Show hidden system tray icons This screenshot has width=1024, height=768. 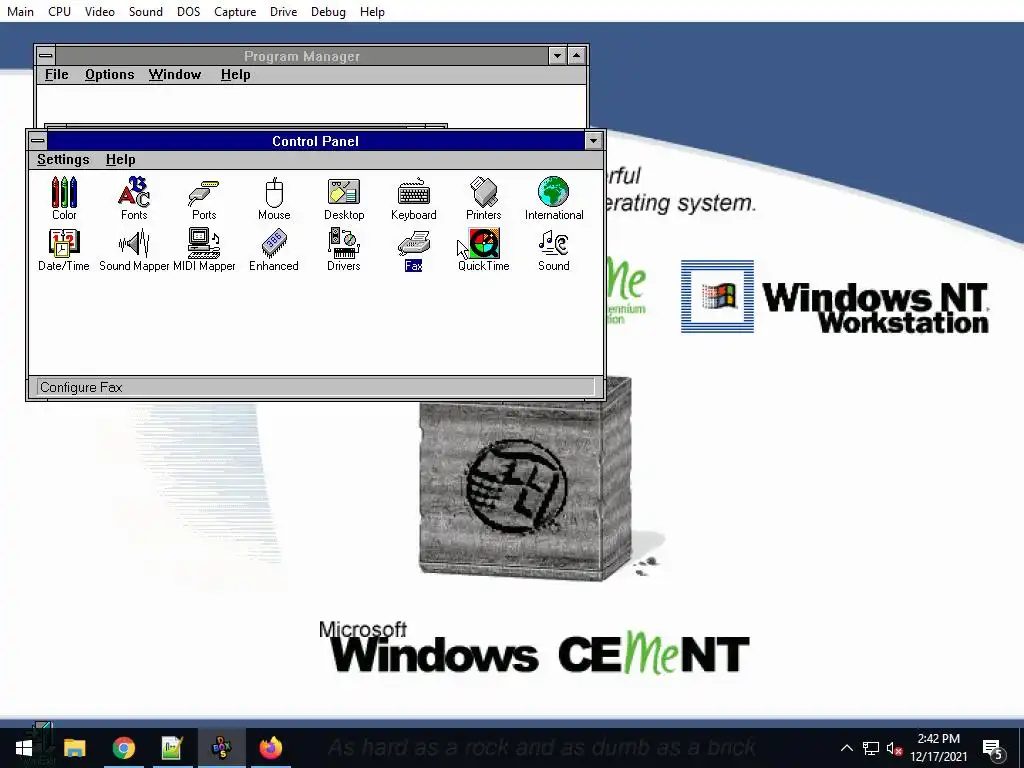tap(846, 748)
